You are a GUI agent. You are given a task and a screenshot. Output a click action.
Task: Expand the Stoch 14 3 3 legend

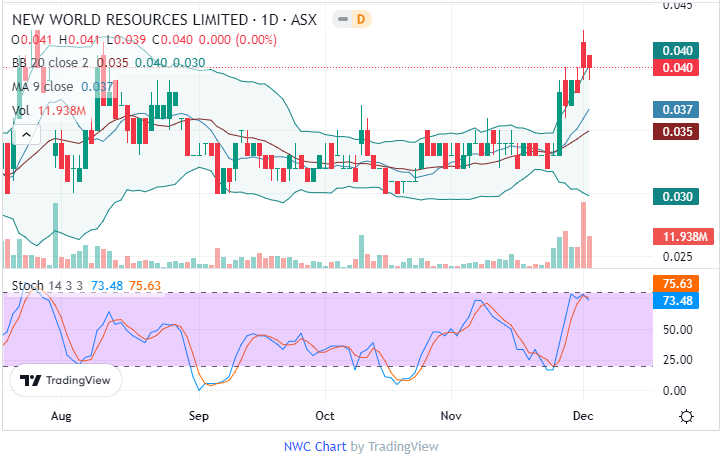pos(48,286)
